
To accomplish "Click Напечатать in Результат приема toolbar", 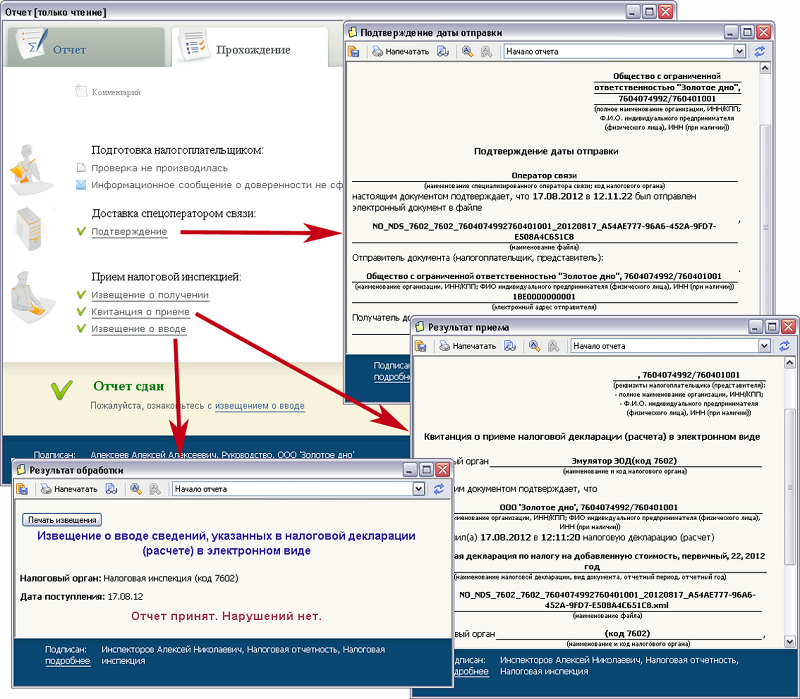I will (468, 346).
